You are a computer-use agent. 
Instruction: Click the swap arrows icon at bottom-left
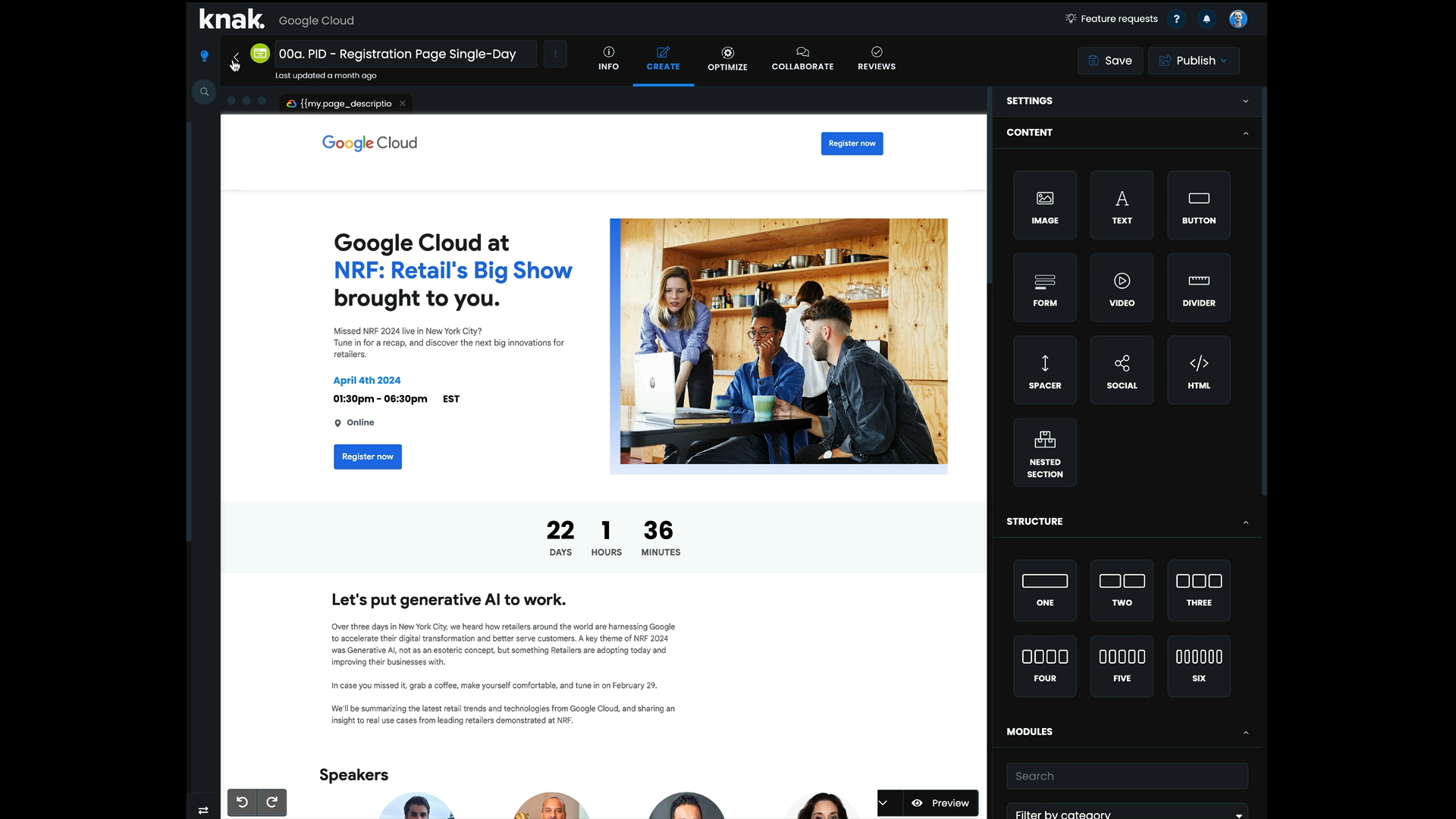[x=203, y=811]
